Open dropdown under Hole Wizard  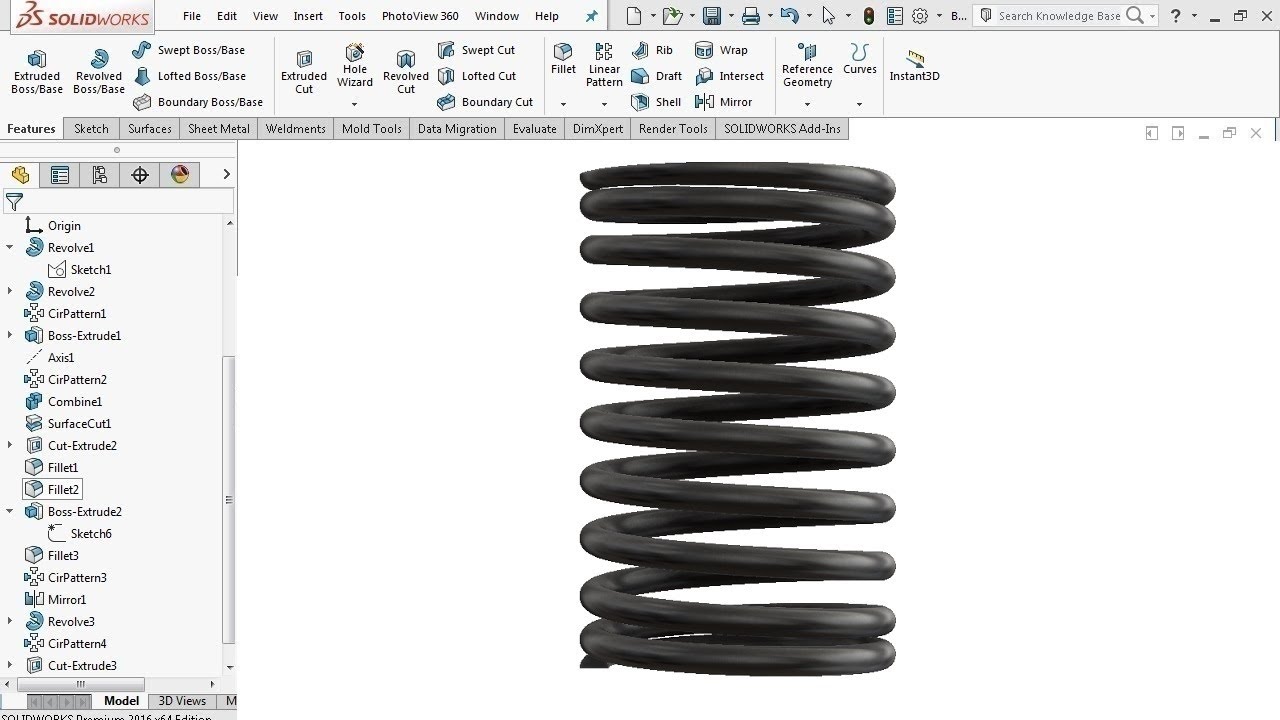[354, 104]
